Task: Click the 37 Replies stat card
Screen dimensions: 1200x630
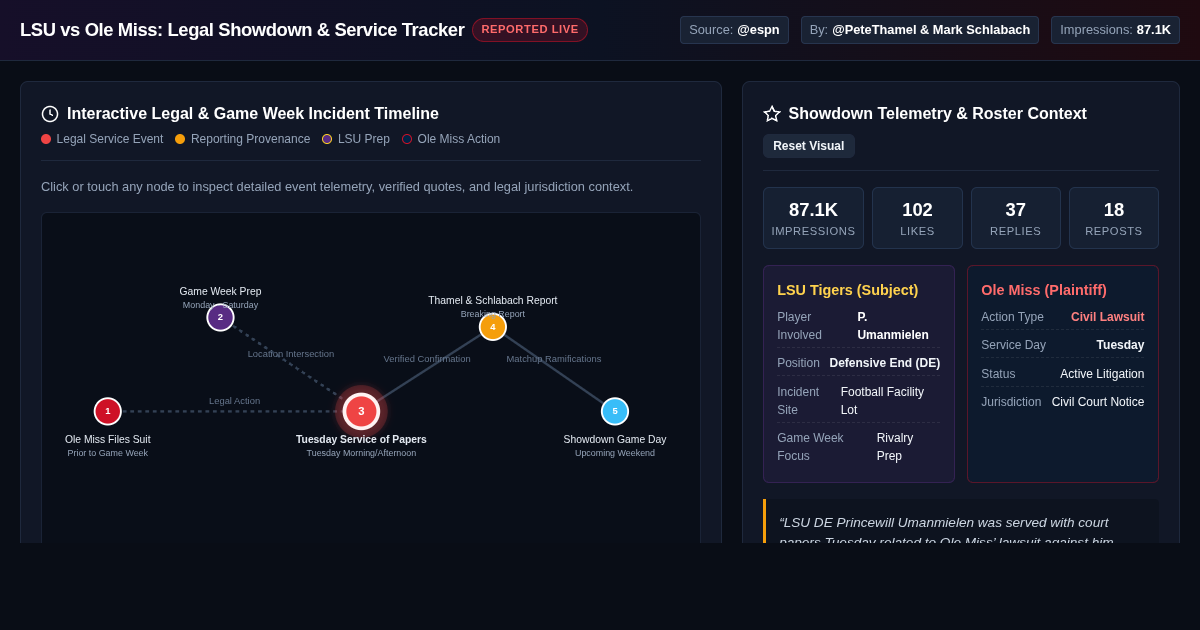Action: click(x=1015, y=218)
